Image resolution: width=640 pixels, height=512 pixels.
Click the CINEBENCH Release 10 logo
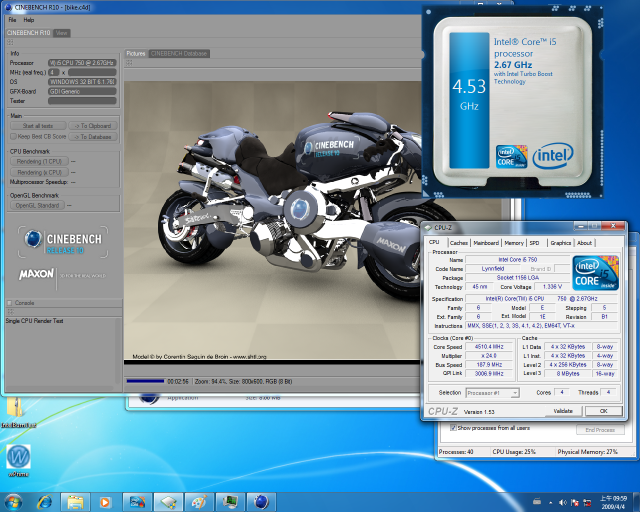pyautogui.click(x=63, y=241)
